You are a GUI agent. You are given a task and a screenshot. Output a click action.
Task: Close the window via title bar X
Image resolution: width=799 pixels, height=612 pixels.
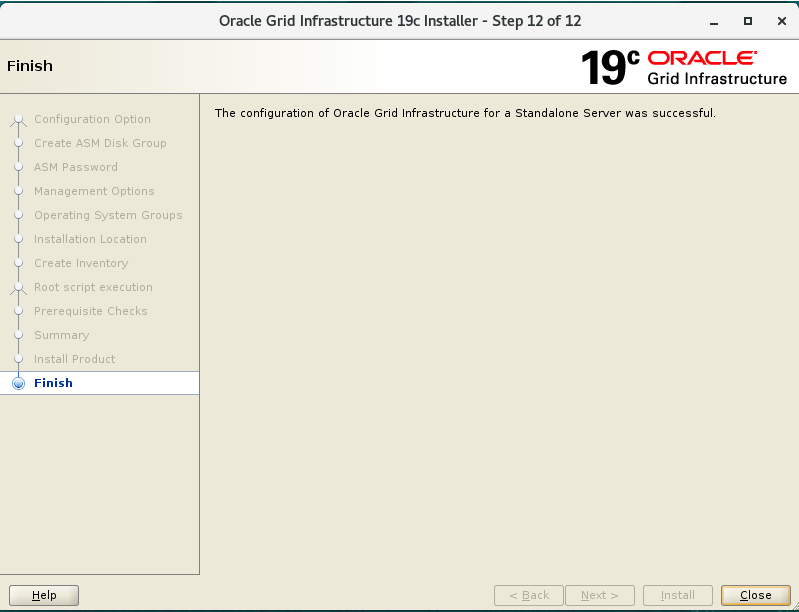(x=782, y=21)
